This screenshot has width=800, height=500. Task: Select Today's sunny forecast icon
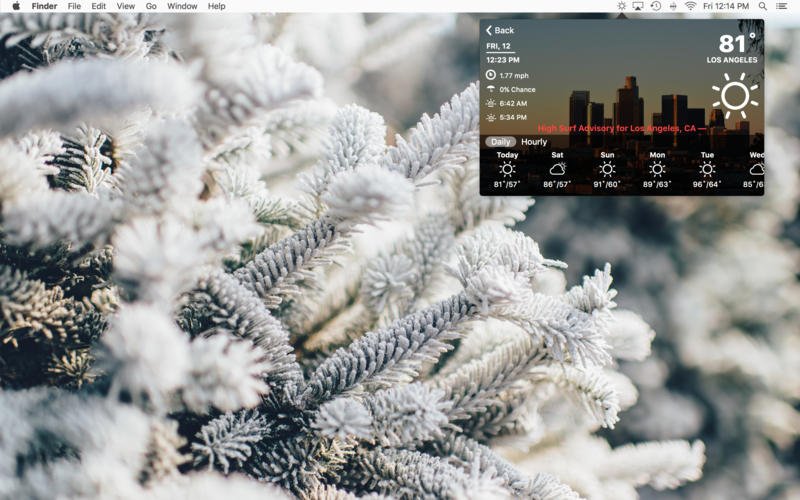tap(507, 169)
